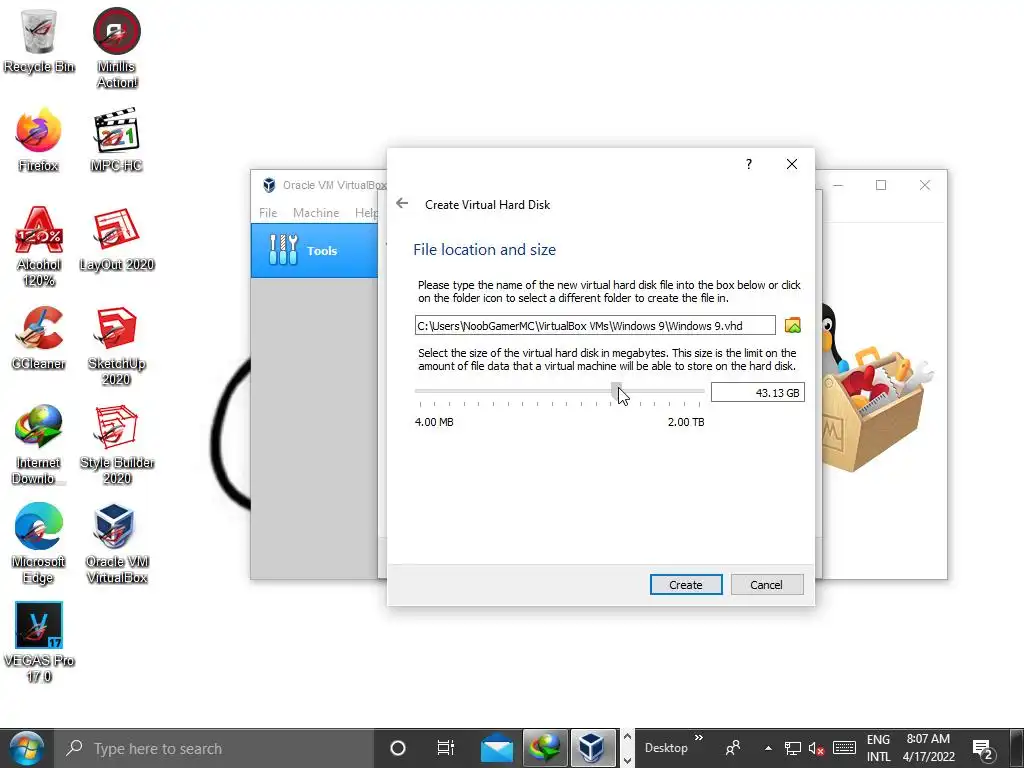Click taskbar search box

214,748
